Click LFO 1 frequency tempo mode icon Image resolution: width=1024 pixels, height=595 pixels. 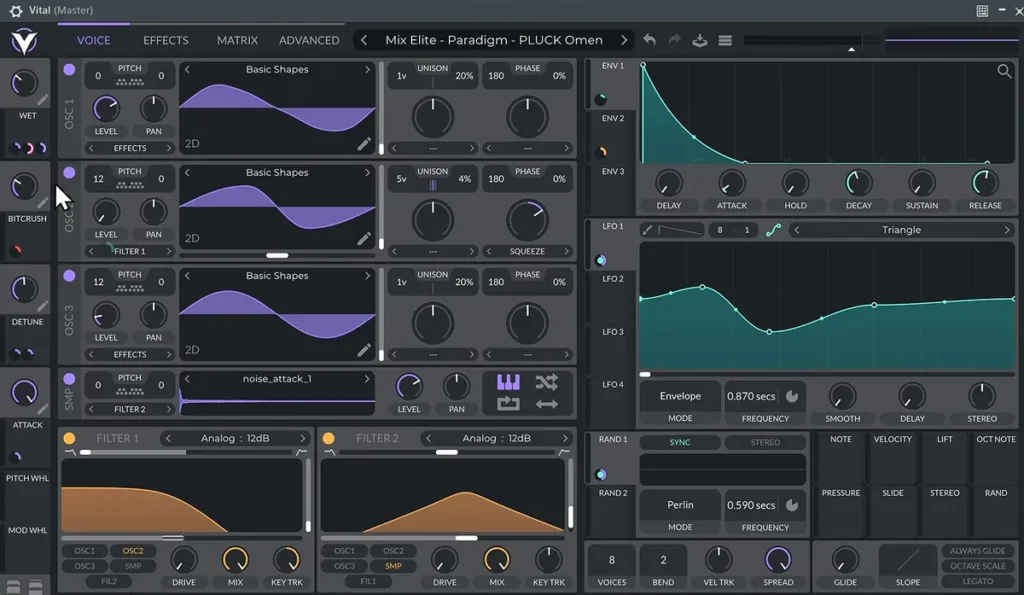792,396
